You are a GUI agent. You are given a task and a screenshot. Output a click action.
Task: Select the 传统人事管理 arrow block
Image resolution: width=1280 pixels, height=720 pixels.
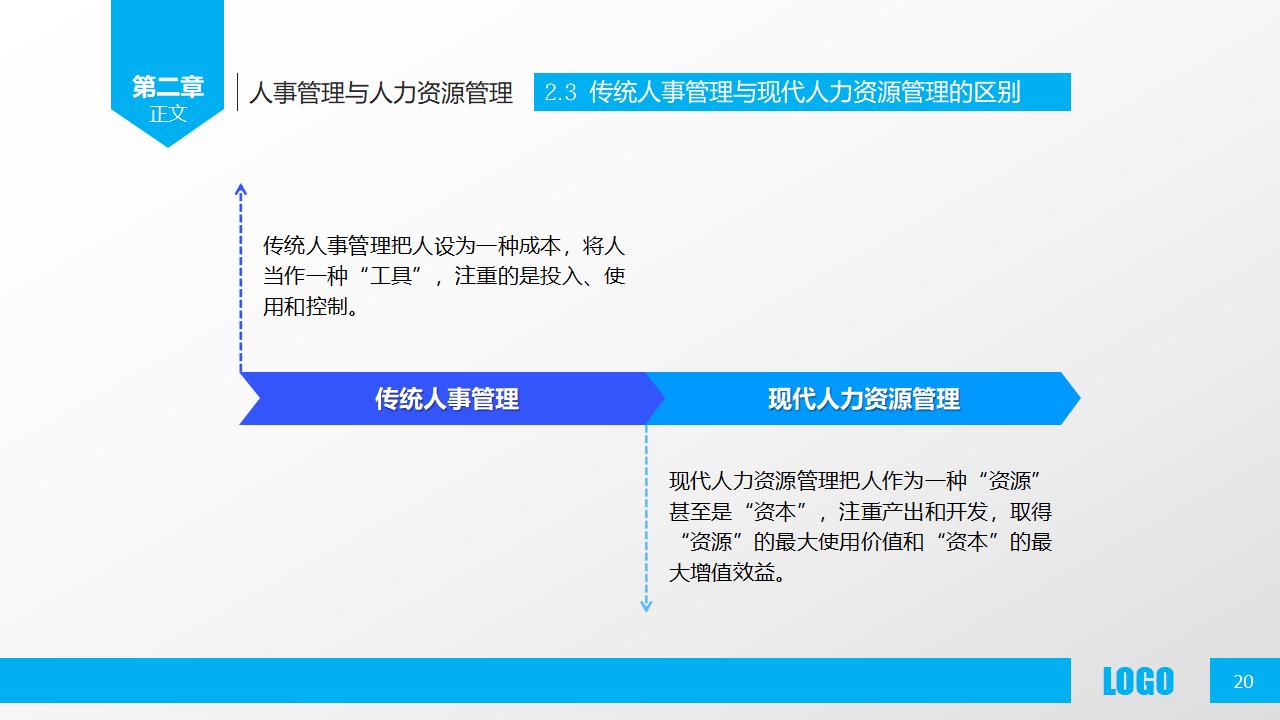[x=451, y=399]
